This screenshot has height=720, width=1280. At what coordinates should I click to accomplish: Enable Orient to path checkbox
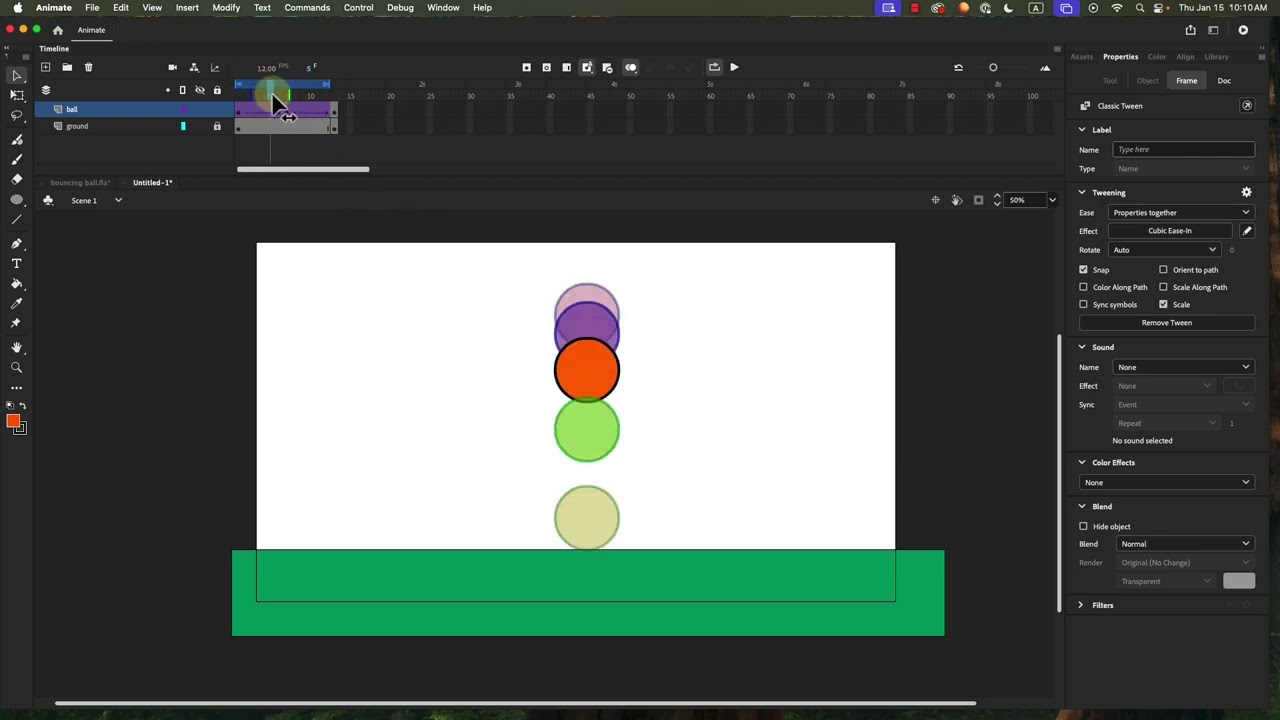(1163, 270)
